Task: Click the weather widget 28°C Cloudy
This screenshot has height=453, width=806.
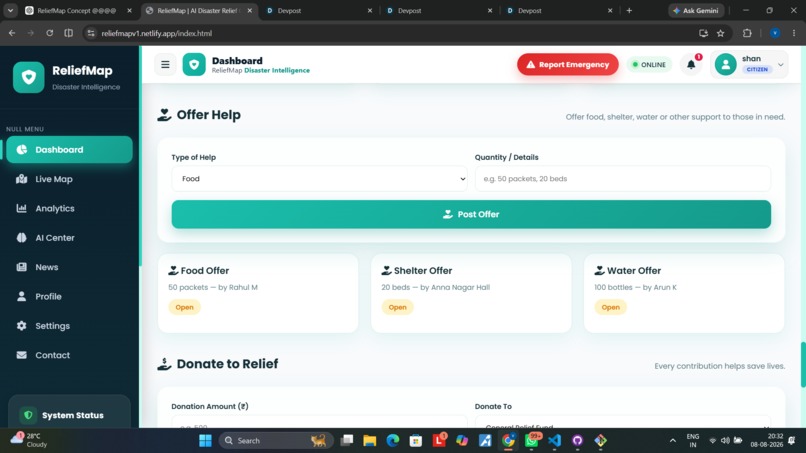Action: (x=30, y=440)
